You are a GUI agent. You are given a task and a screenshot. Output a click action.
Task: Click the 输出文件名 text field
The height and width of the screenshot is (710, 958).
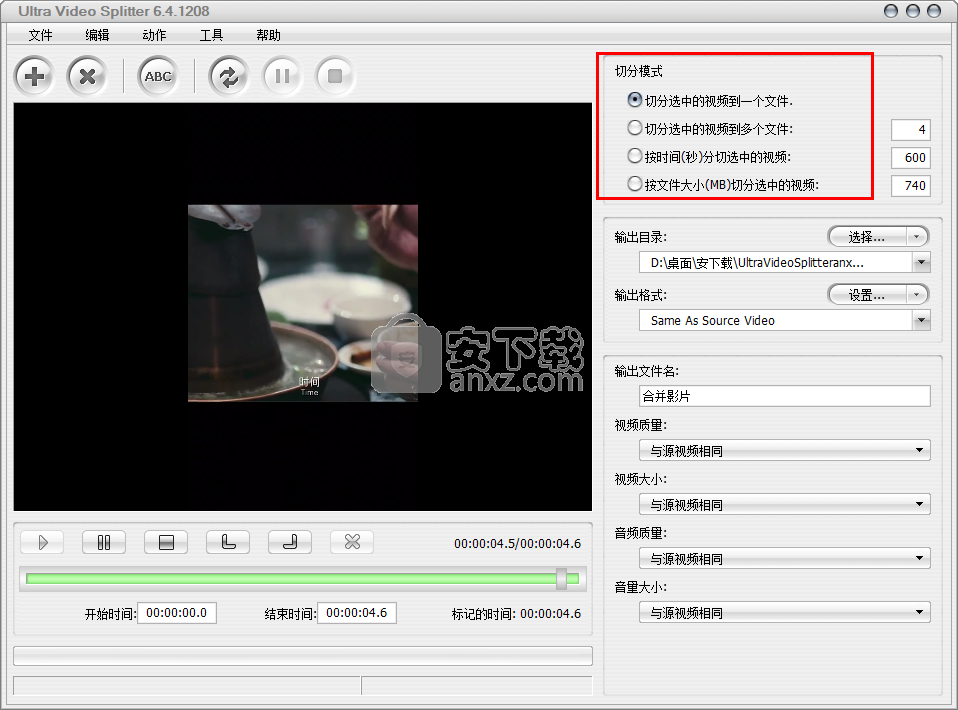[x=784, y=396]
